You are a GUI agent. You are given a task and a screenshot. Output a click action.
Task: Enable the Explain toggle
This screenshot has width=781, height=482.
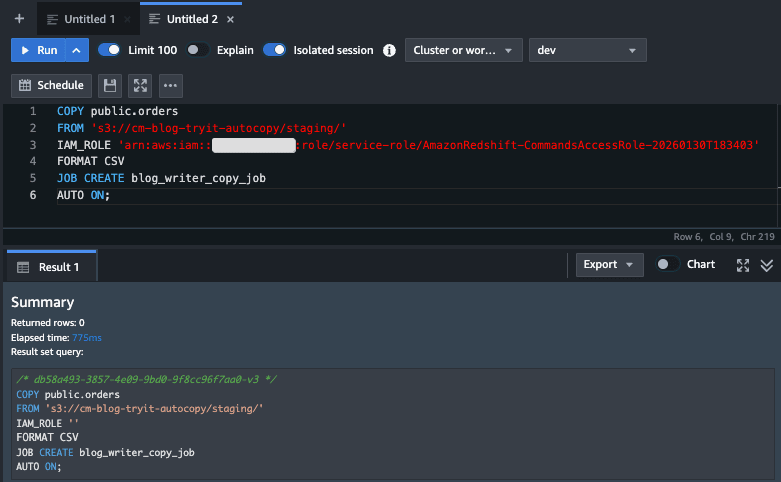click(x=197, y=50)
